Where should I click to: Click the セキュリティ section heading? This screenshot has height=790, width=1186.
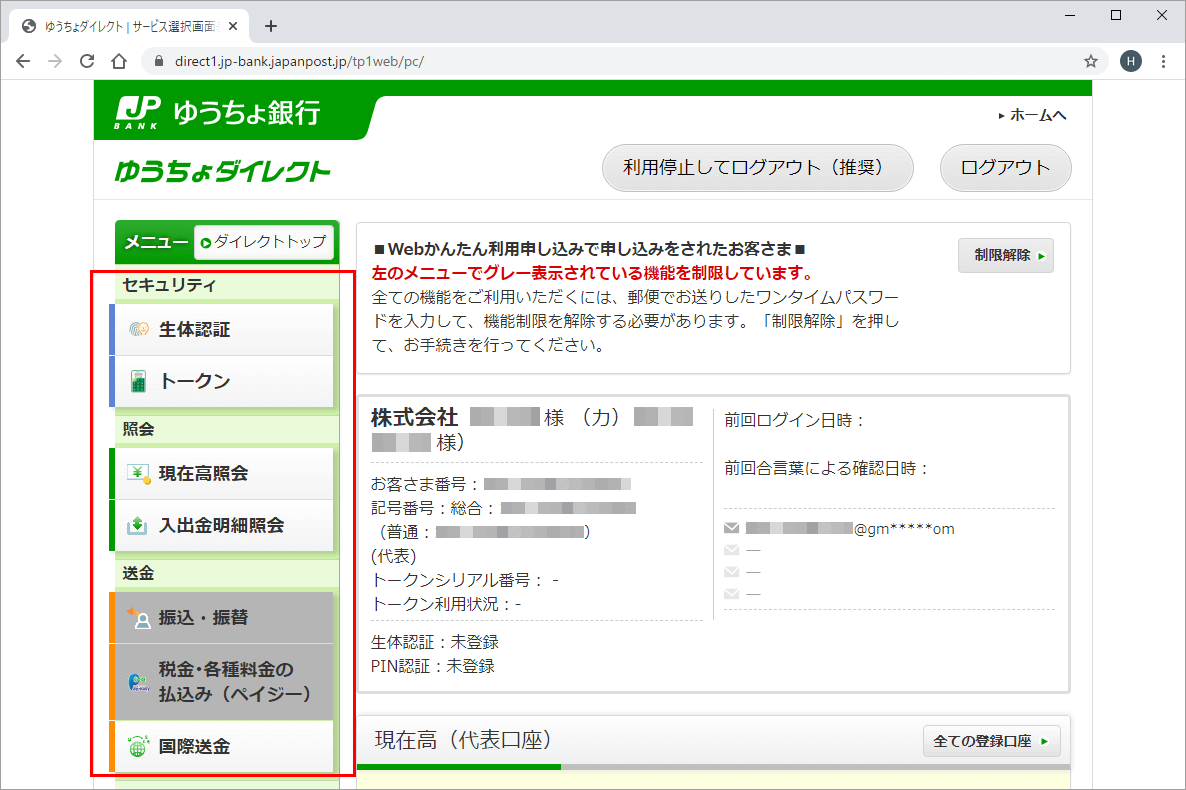tap(169, 285)
